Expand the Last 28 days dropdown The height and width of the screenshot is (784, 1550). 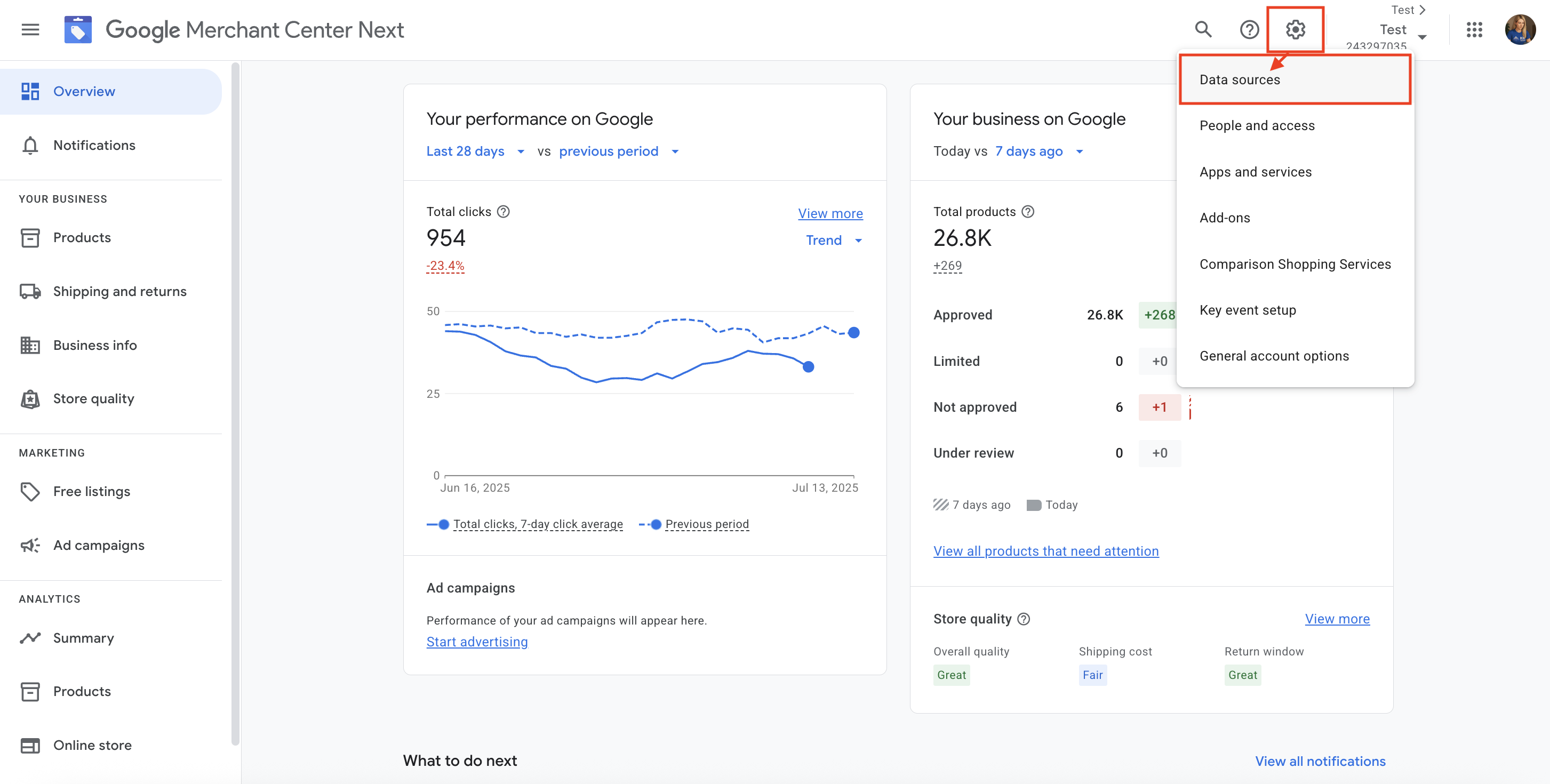475,151
